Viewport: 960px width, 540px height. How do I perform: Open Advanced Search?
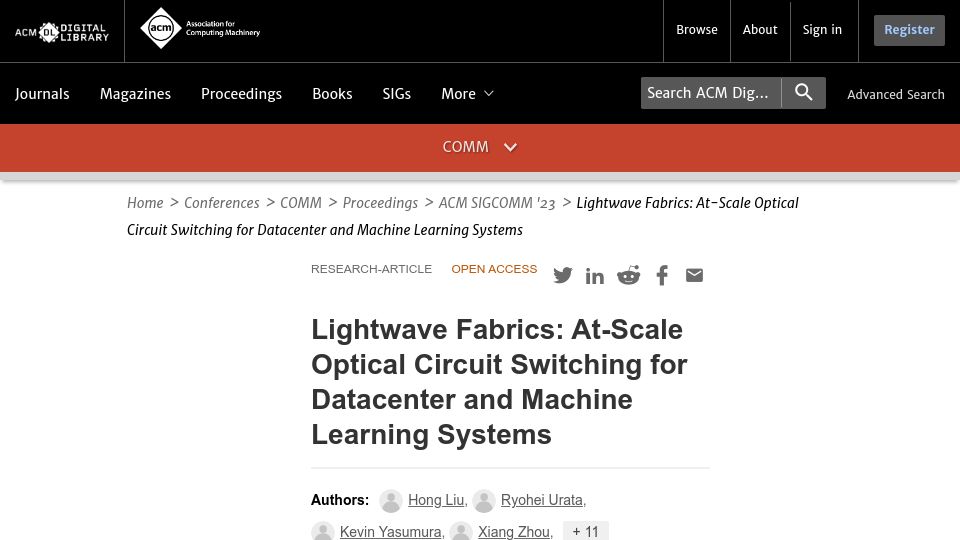[896, 94]
